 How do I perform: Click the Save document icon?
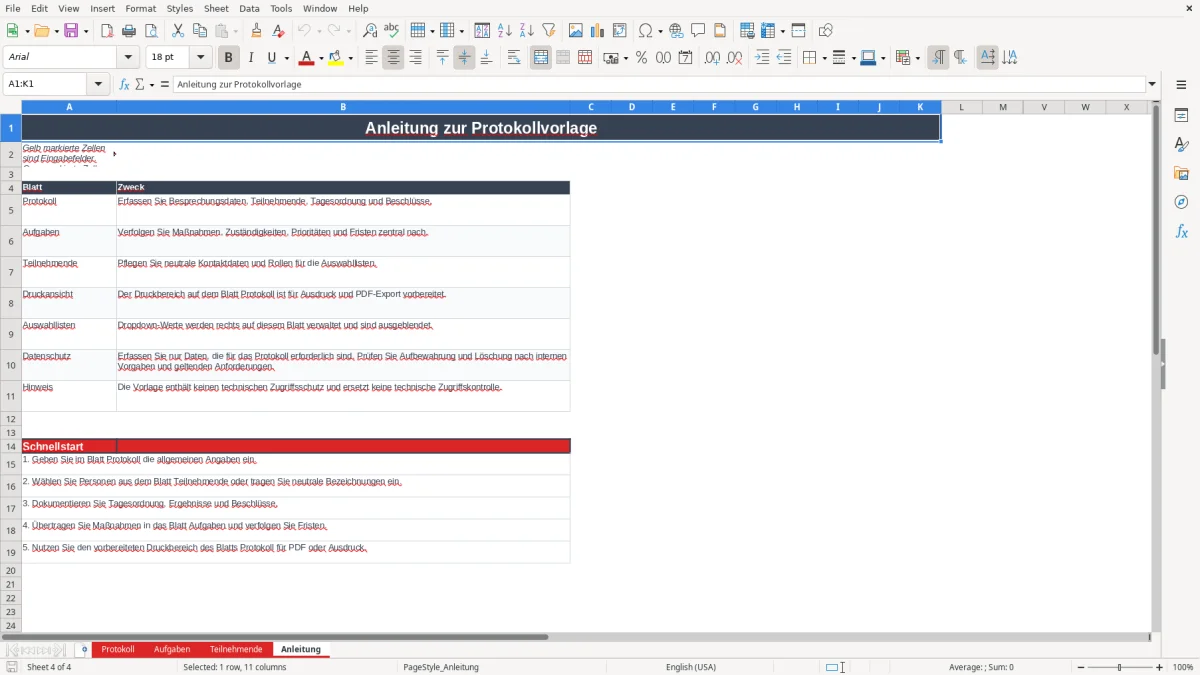(x=71, y=31)
